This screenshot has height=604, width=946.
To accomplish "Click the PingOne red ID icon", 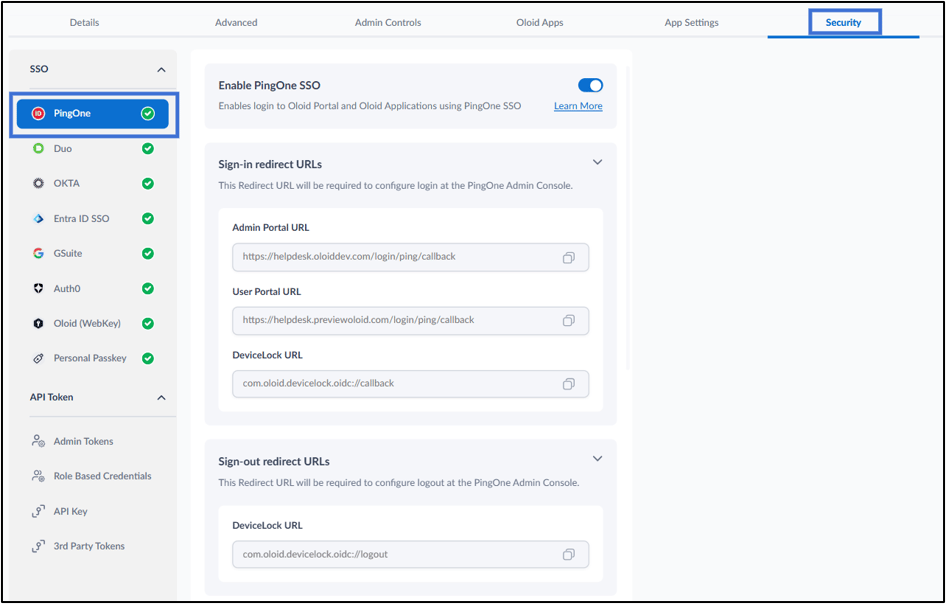I will coord(38,113).
